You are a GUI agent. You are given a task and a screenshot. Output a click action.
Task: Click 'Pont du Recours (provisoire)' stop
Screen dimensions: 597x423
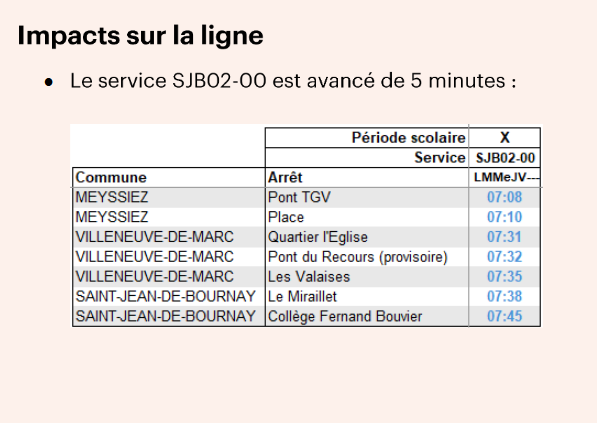(367, 257)
